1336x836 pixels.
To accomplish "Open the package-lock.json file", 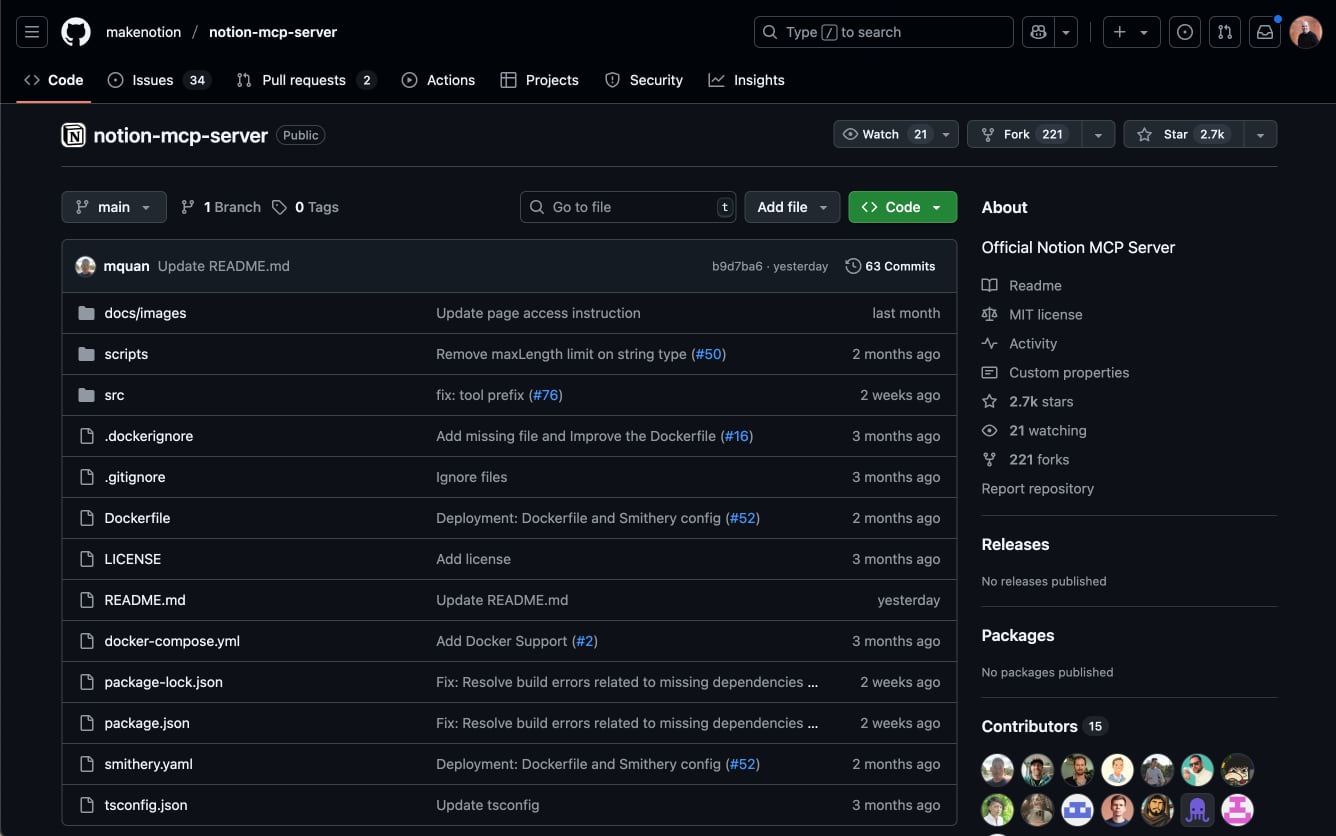I will [164, 682].
